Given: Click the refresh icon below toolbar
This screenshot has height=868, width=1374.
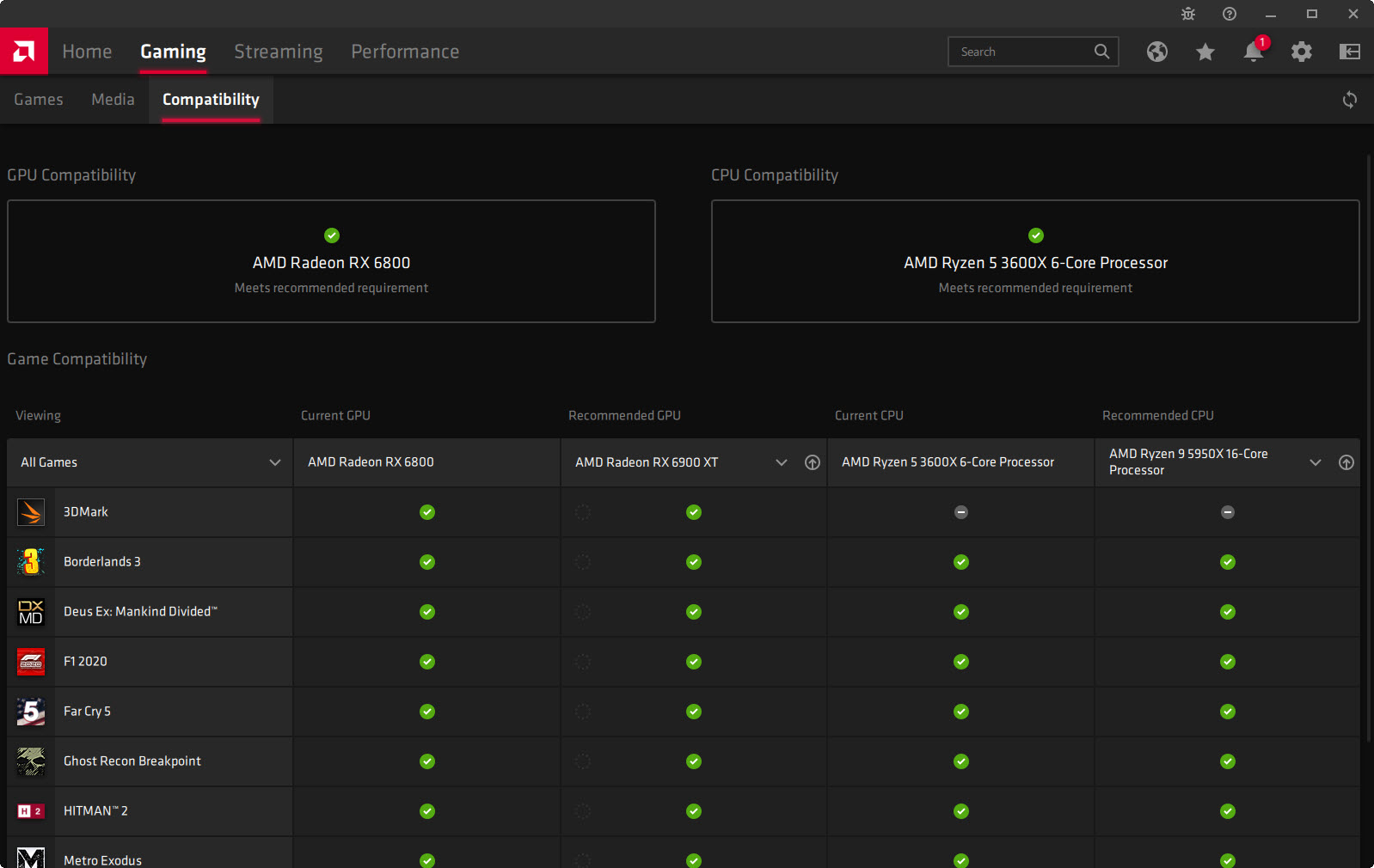Looking at the screenshot, I should pyautogui.click(x=1349, y=100).
